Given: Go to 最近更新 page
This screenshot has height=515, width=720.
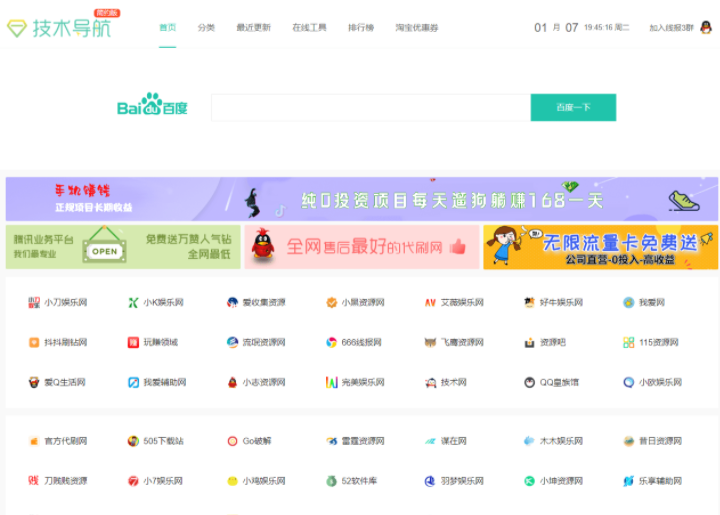Looking at the screenshot, I should pos(253,28).
